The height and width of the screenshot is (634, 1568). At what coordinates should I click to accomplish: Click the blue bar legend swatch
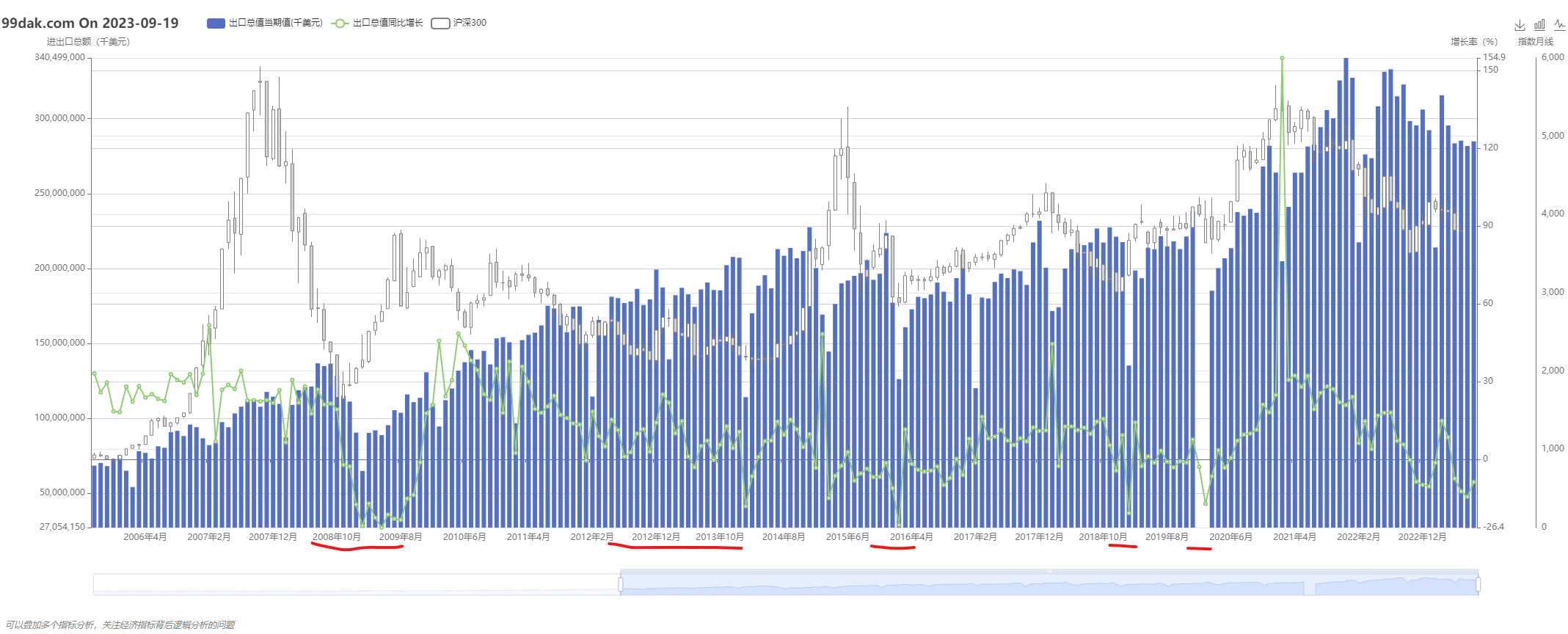216,23
